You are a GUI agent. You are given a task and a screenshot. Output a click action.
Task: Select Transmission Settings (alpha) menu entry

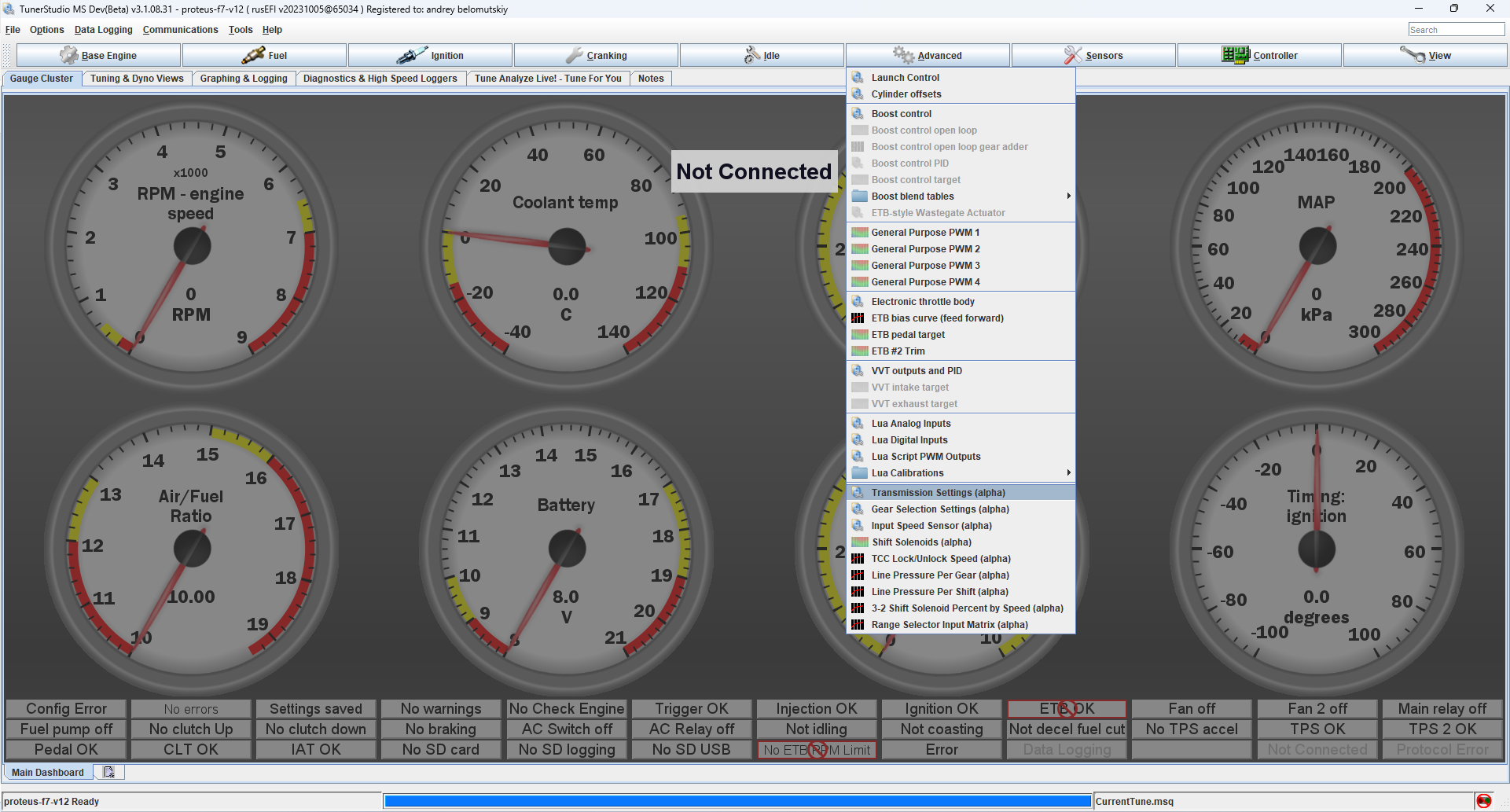pyautogui.click(x=938, y=493)
